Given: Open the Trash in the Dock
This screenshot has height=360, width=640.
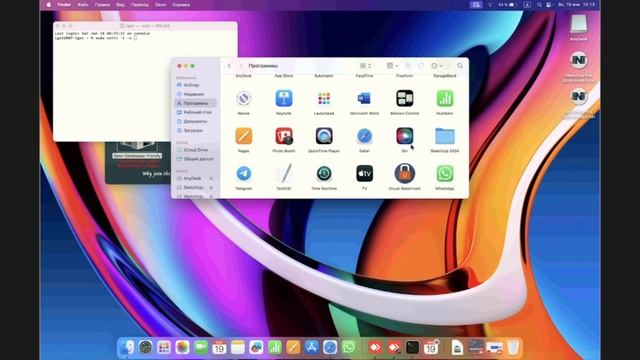Looking at the screenshot, I should (513, 348).
